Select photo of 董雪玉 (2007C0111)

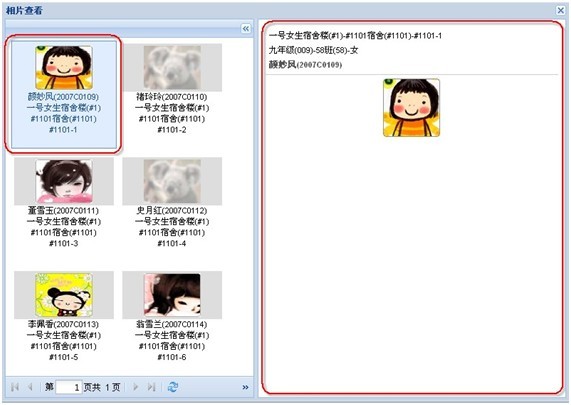coord(64,181)
